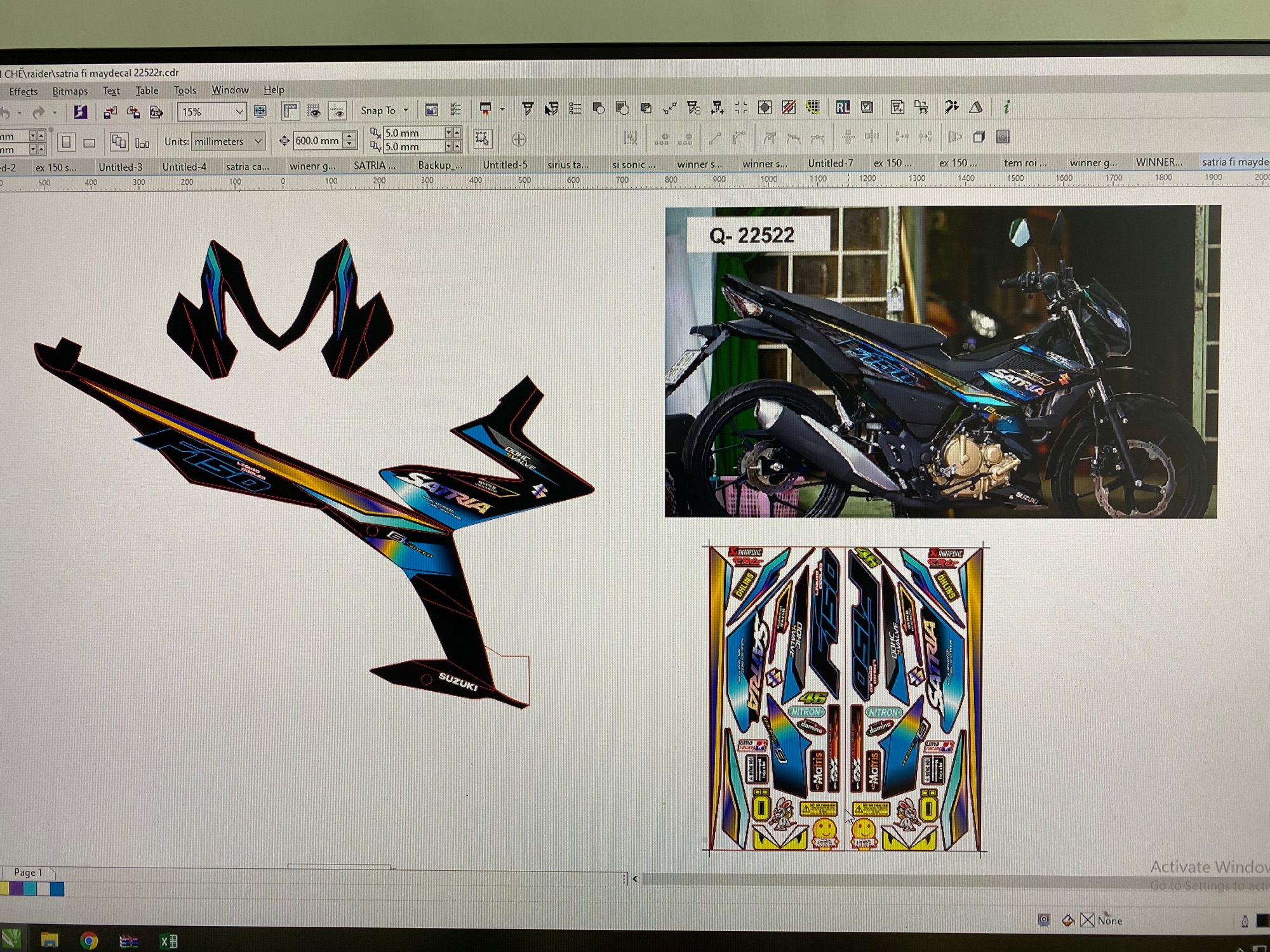Viewport: 1270px width, 952px height.
Task: Click the crop marks icon
Action: click(741, 107)
